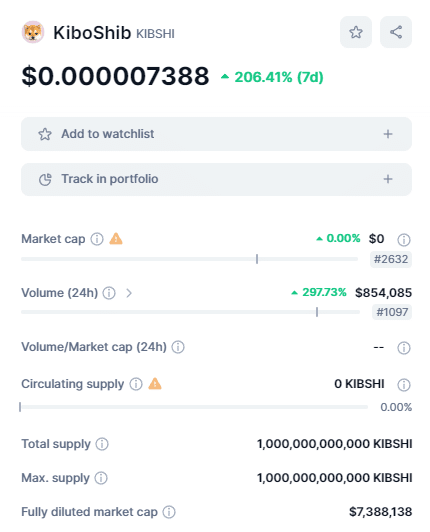The image size is (430, 532).
Task: Expand Volume (24h) chevron arrow
Action: [x=129, y=293]
